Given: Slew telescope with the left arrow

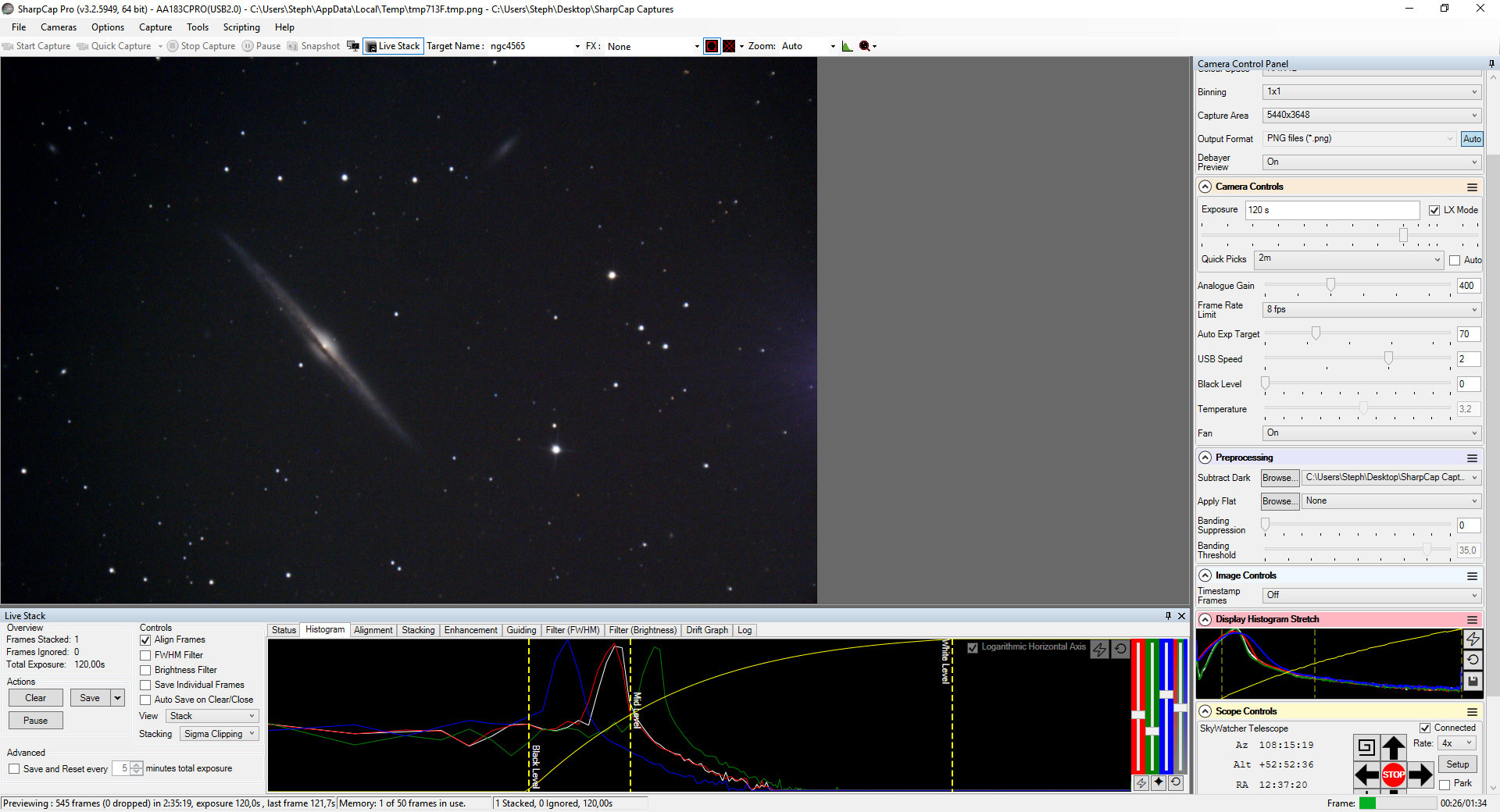Looking at the screenshot, I should (x=1366, y=775).
